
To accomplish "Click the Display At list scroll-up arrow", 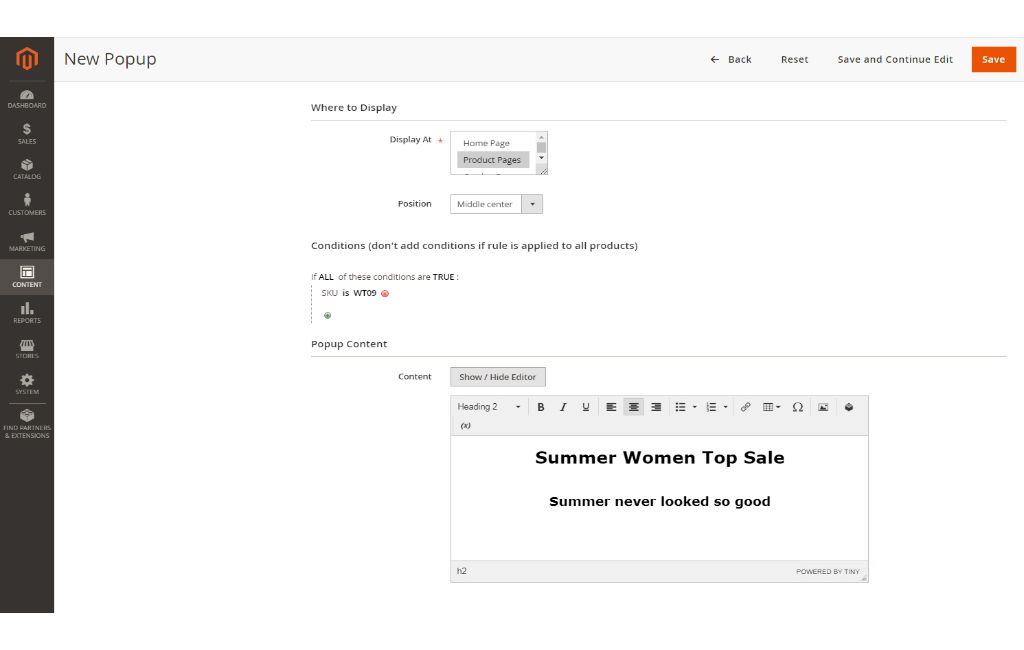I will [x=541, y=137].
